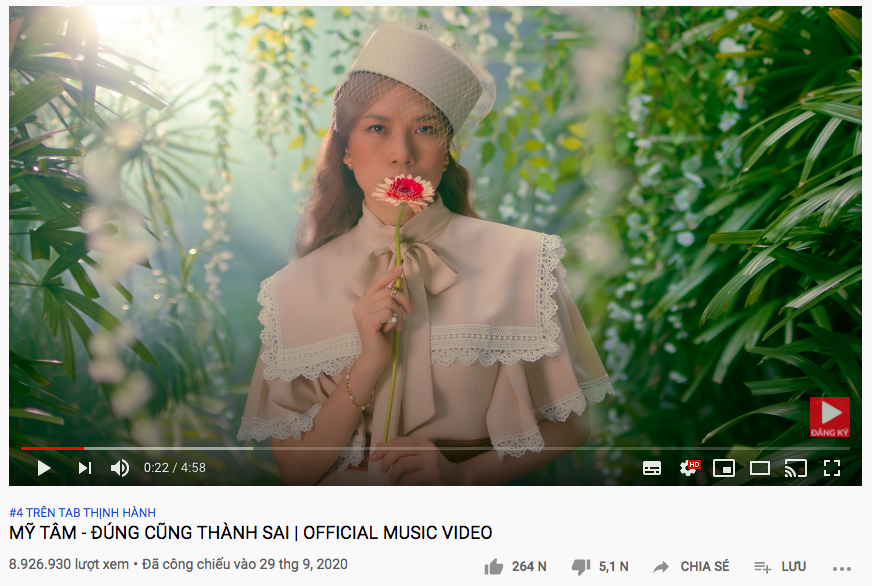Enable miniplayer mode
Screen dimensions: 872x586
click(724, 468)
